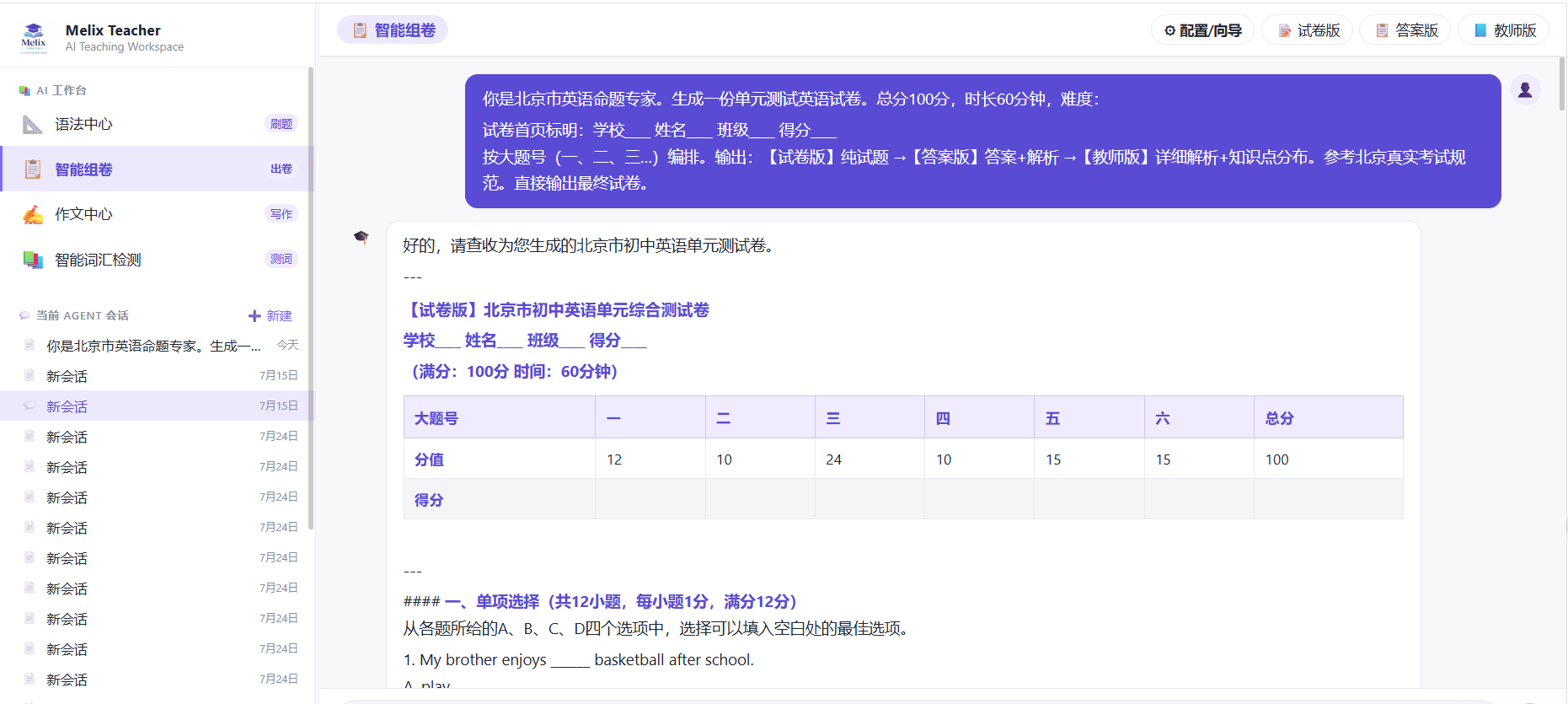Image resolution: width=1568 pixels, height=704 pixels.
Task: Click the graduation cap assistant icon
Action: pos(361,237)
